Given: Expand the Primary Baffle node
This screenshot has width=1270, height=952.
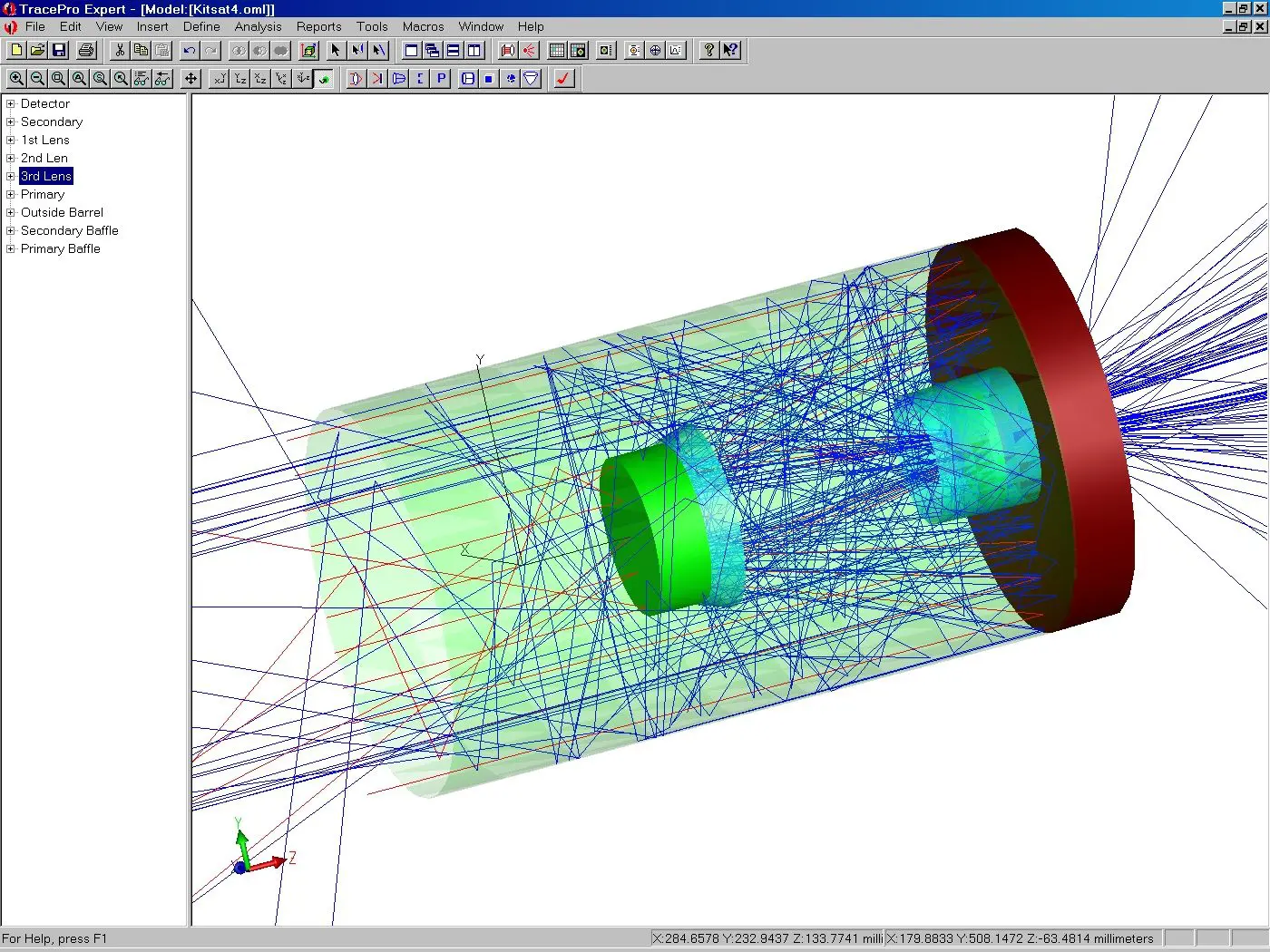Looking at the screenshot, I should [x=11, y=248].
